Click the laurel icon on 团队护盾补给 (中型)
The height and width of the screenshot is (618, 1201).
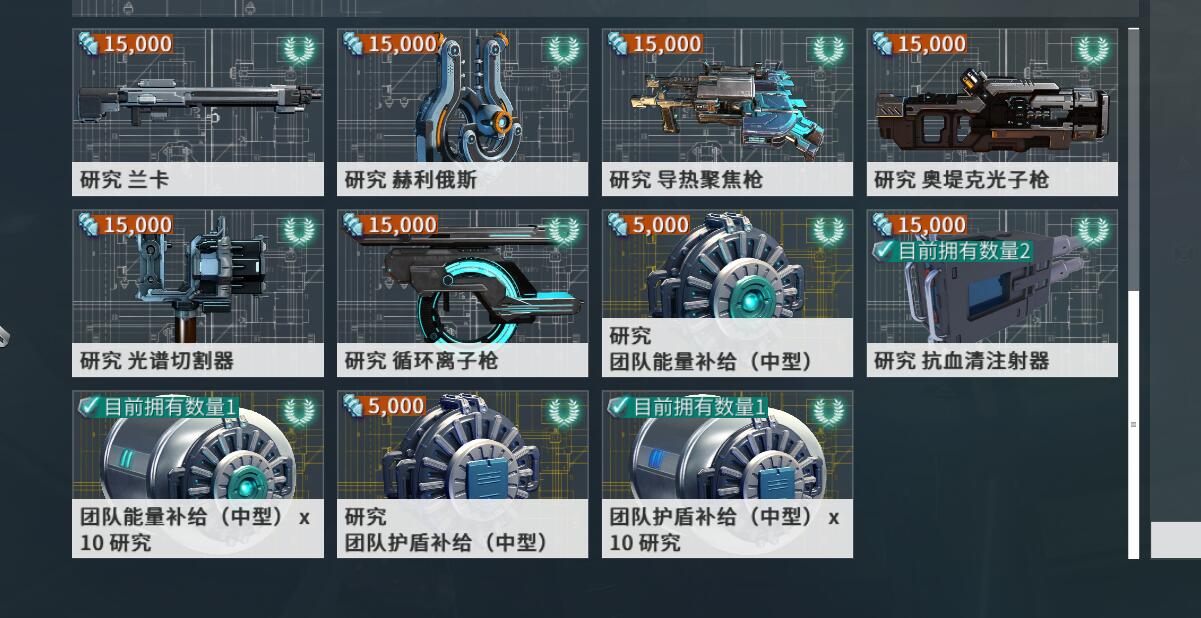563,411
